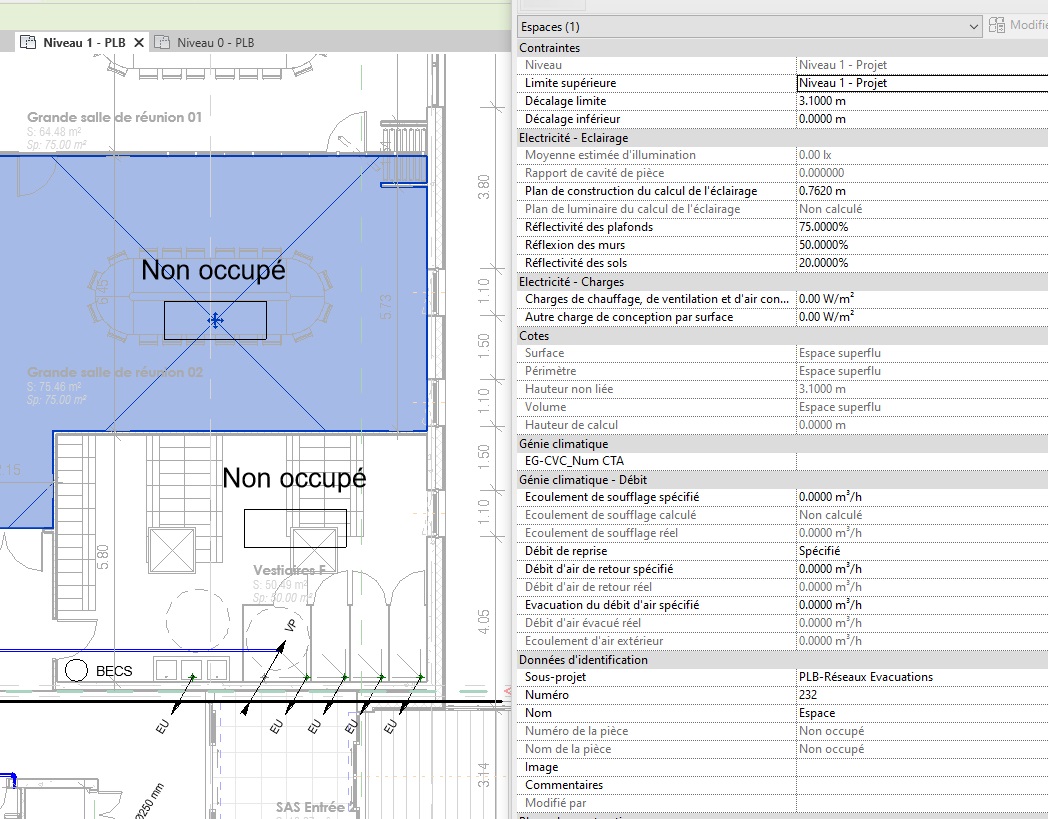1048x819 pixels.
Task: Collapse the Electricité - Eclairage group header
Action: pyautogui.click(x=573, y=138)
